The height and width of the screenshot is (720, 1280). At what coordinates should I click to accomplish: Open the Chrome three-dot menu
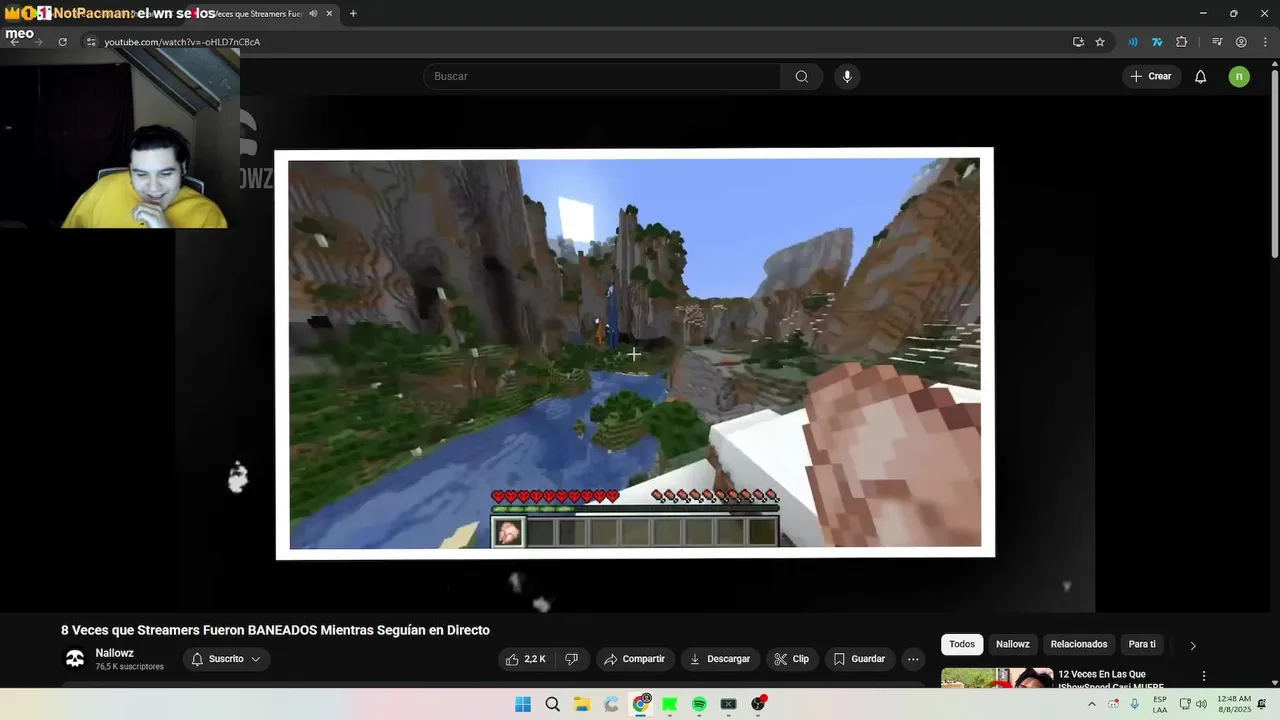(x=1263, y=42)
